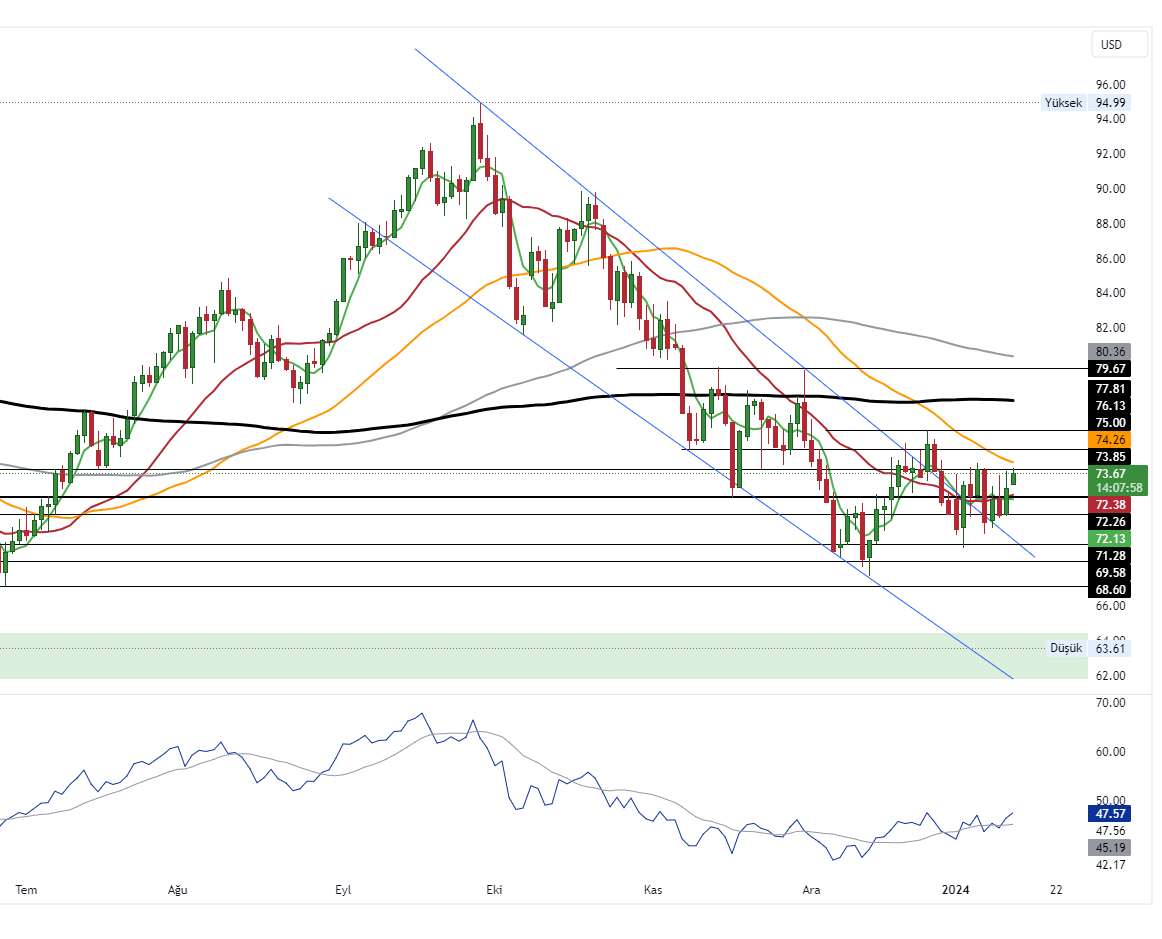This screenshot has width=1162, height=939.
Task: Select the red 72.38 moving average label
Action: pyautogui.click(x=1111, y=505)
